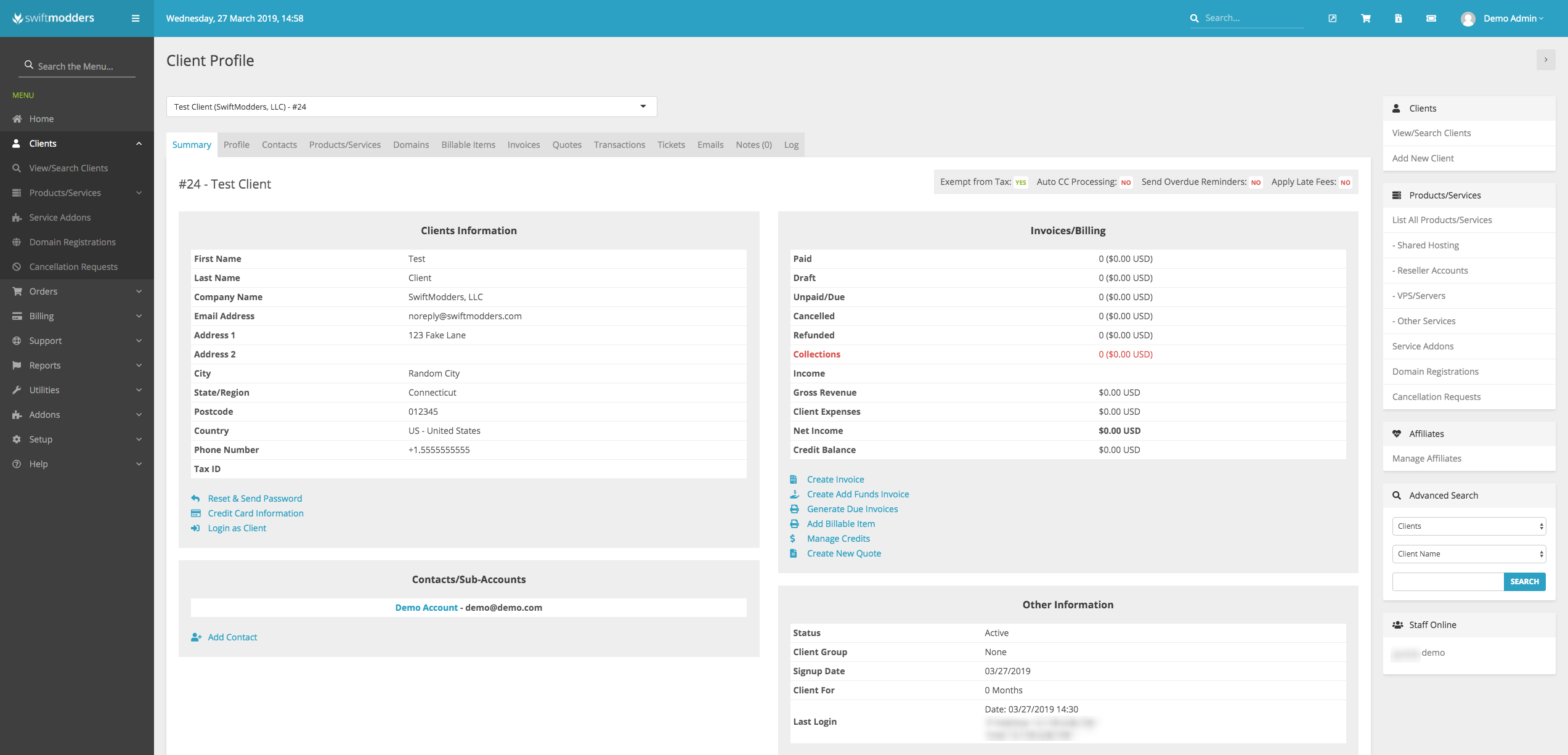Toggle Auto CC Processing NO badge
The width and height of the screenshot is (1568, 755).
(x=1126, y=182)
